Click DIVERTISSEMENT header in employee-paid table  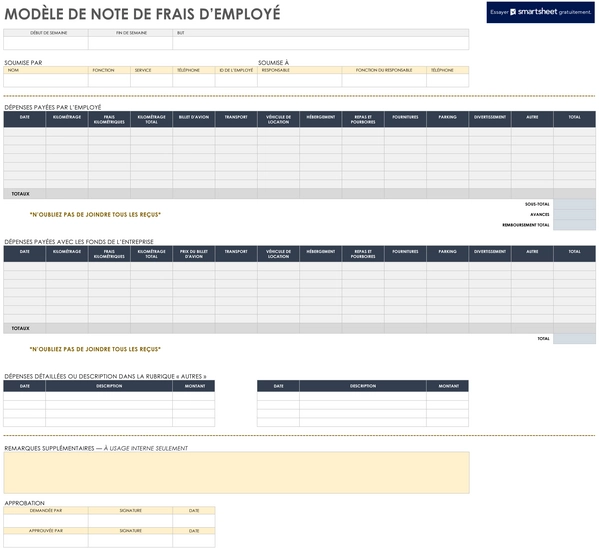(x=490, y=119)
